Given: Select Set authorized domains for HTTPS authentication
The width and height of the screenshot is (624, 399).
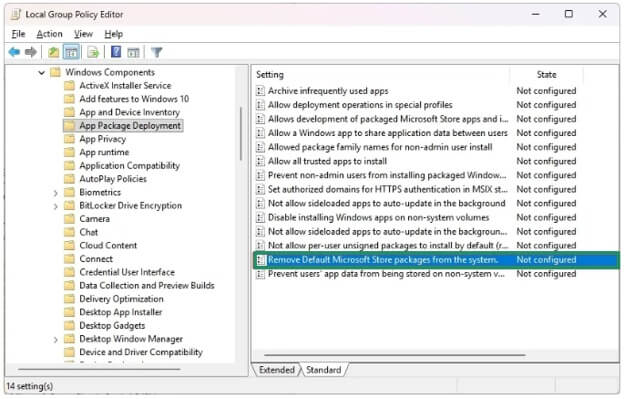Looking at the screenshot, I should click(388, 189).
